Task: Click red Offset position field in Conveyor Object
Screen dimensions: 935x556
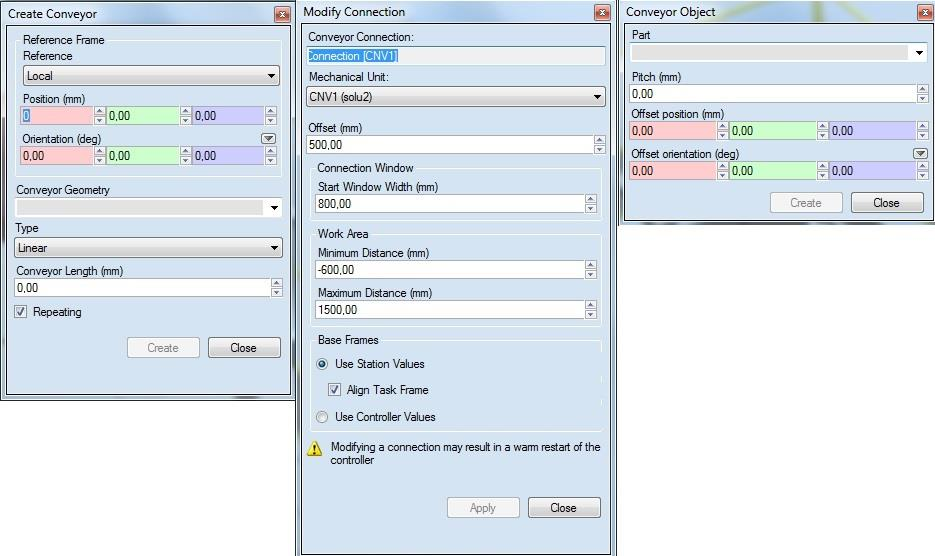Action: [673, 131]
